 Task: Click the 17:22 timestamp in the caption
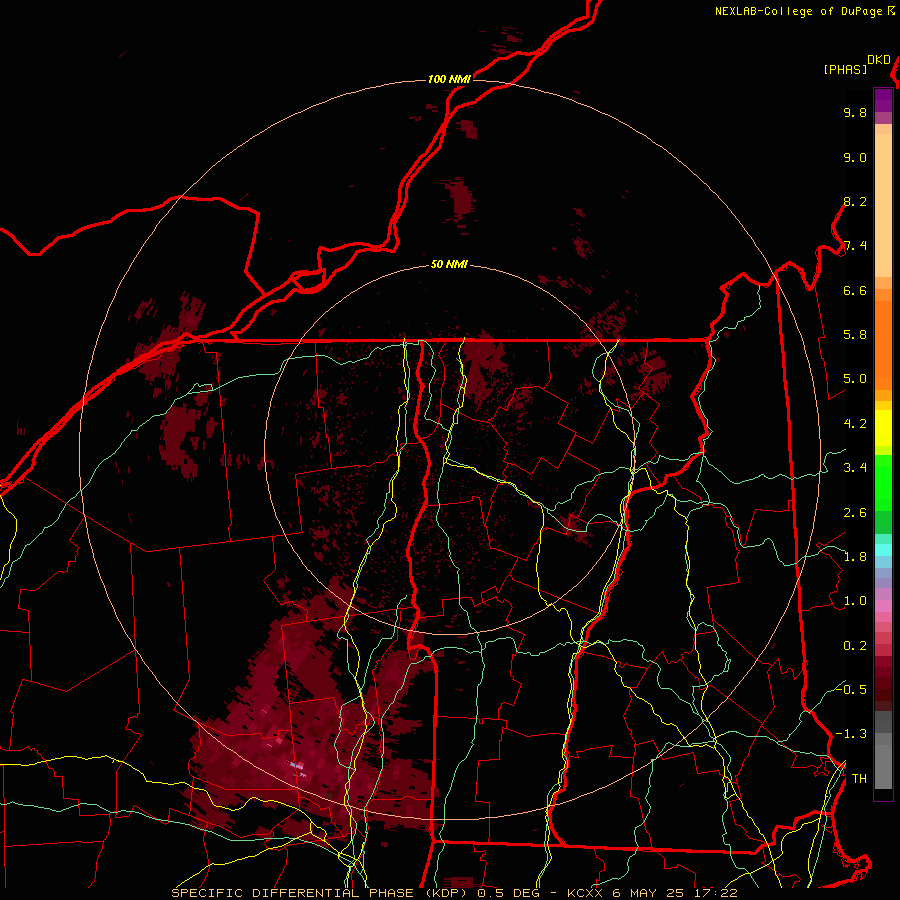[x=717, y=893]
